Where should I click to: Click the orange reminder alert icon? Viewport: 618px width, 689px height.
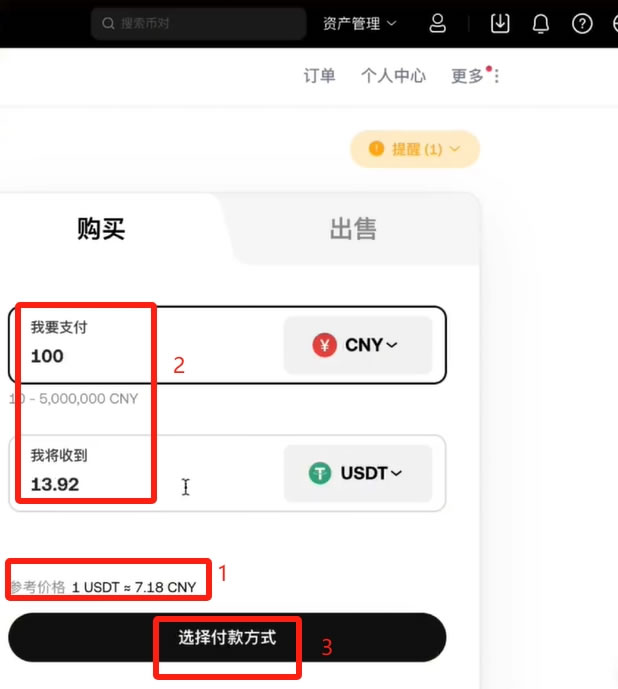376,149
